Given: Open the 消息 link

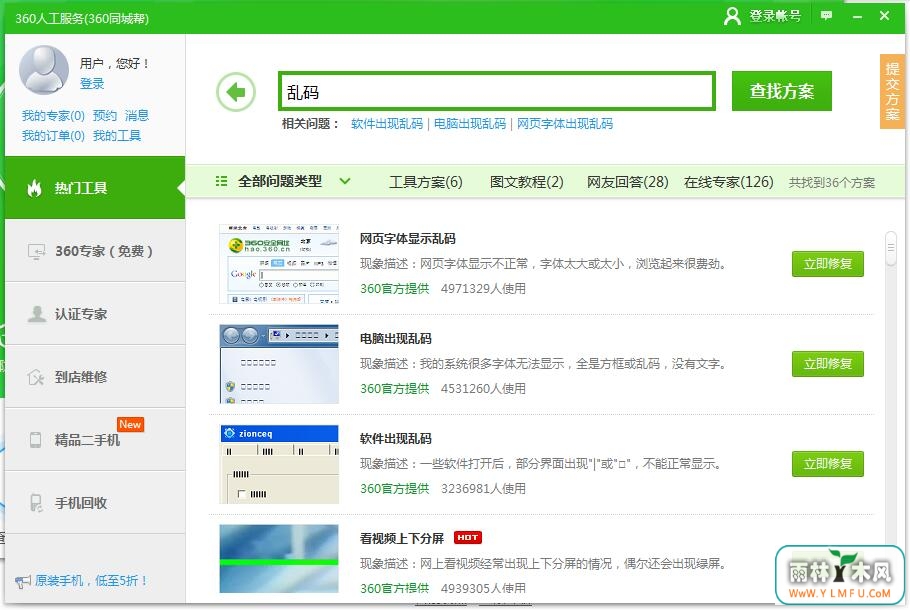Looking at the screenshot, I should pos(137,115).
